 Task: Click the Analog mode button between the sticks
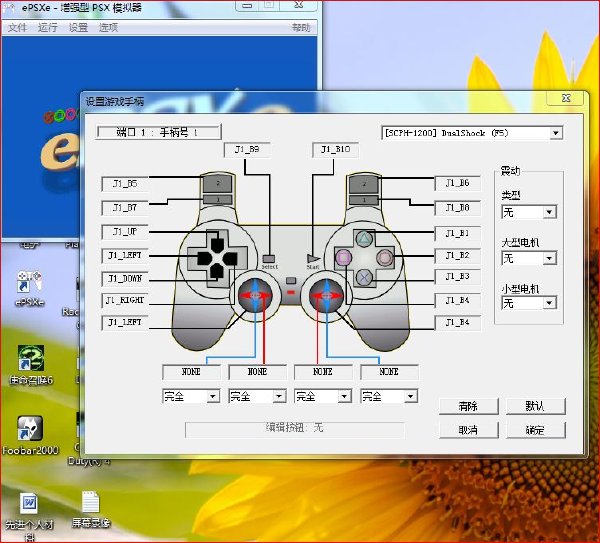pyautogui.click(x=291, y=281)
